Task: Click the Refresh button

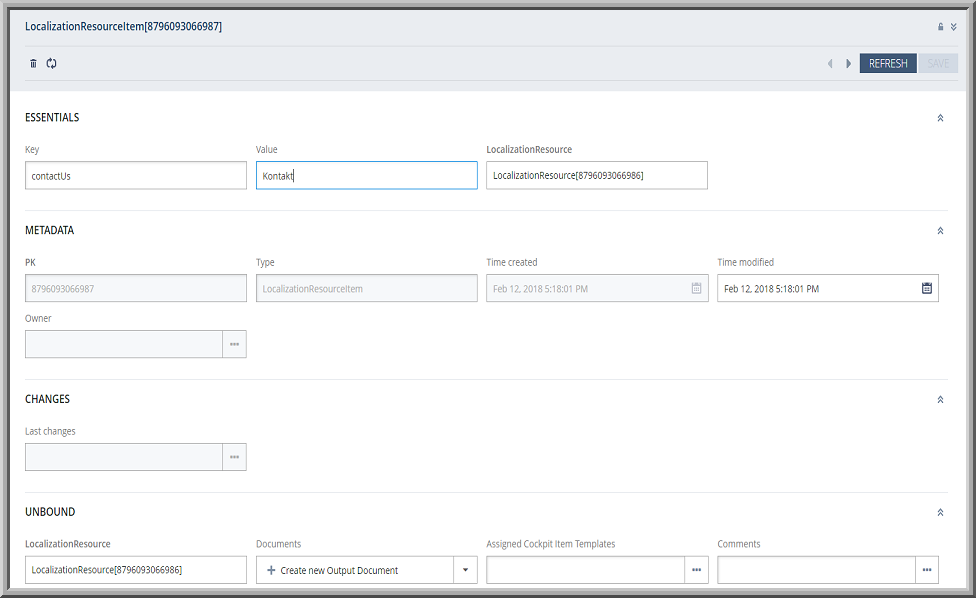Action: pos(887,64)
